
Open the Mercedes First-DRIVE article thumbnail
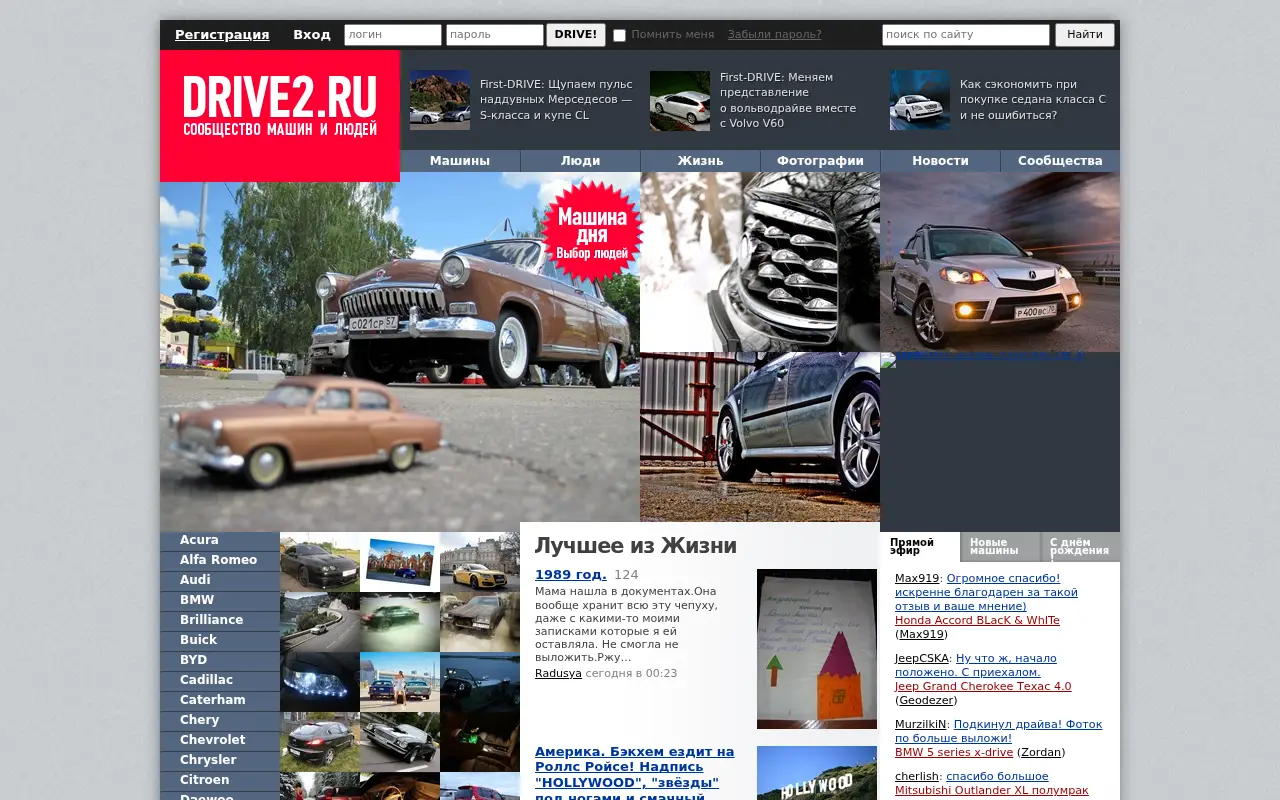pyautogui.click(x=440, y=100)
